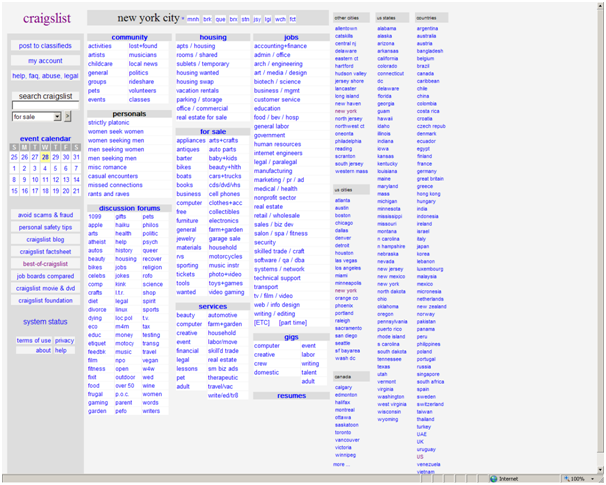
Task: Click 'accounting+finance' jobs link
Action: click(x=280, y=46)
